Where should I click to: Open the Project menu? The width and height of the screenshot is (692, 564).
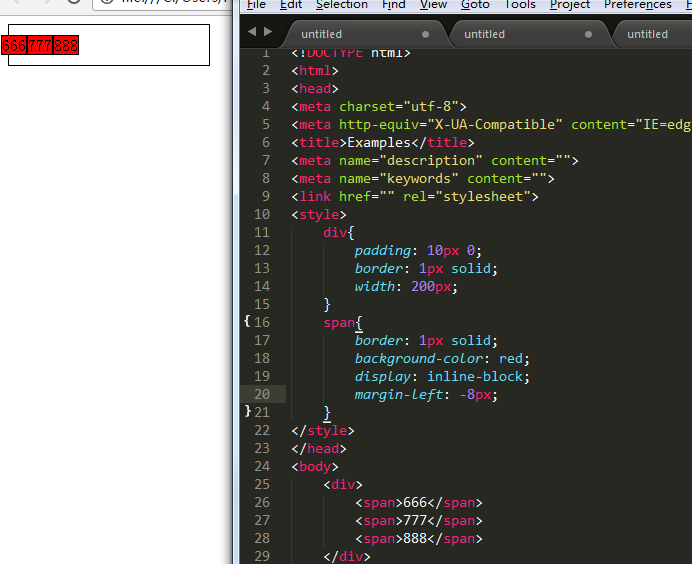coord(570,4)
